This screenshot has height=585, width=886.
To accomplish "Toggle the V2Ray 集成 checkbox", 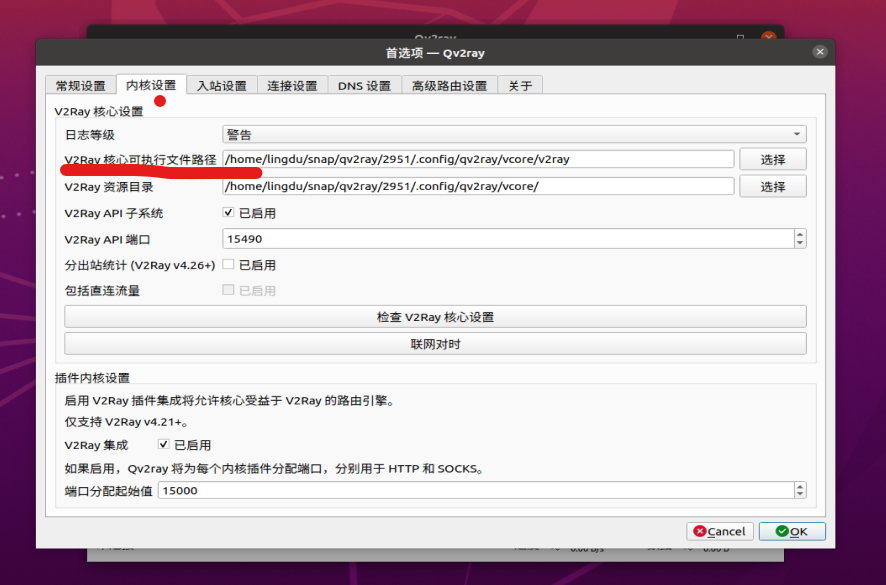I will 163,444.
